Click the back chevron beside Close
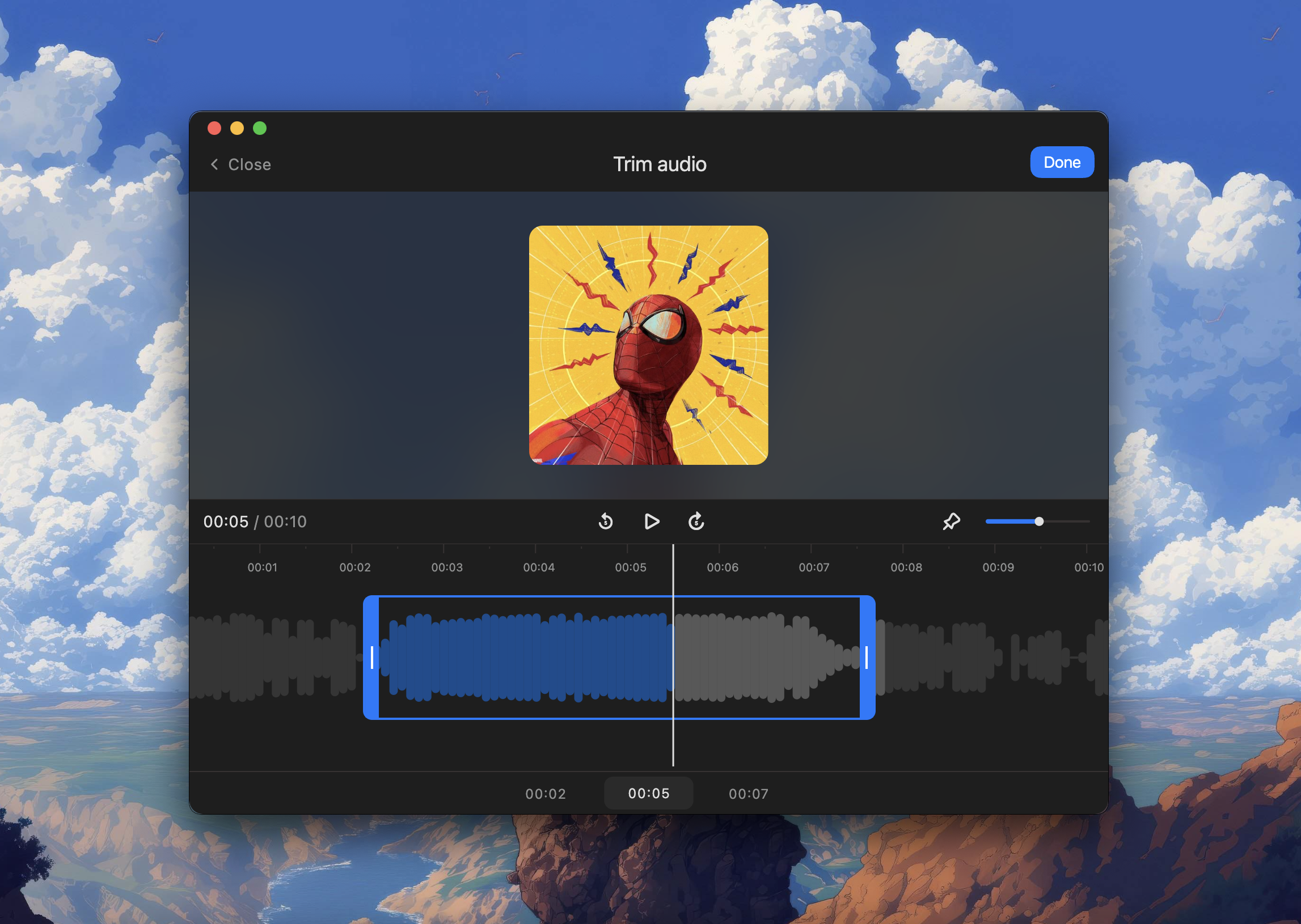This screenshot has height=924, width=1301. coord(214,164)
